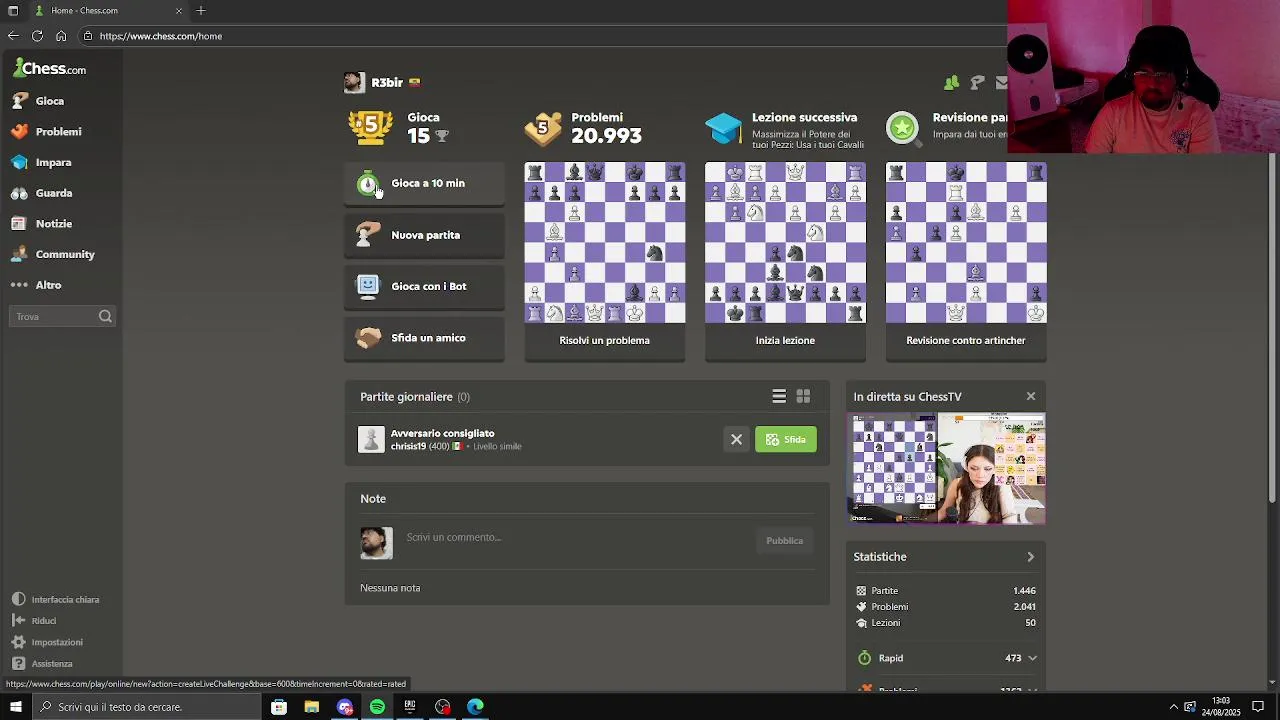Go back in browser
Viewport: 1280px width, 720px height.
(x=13, y=36)
